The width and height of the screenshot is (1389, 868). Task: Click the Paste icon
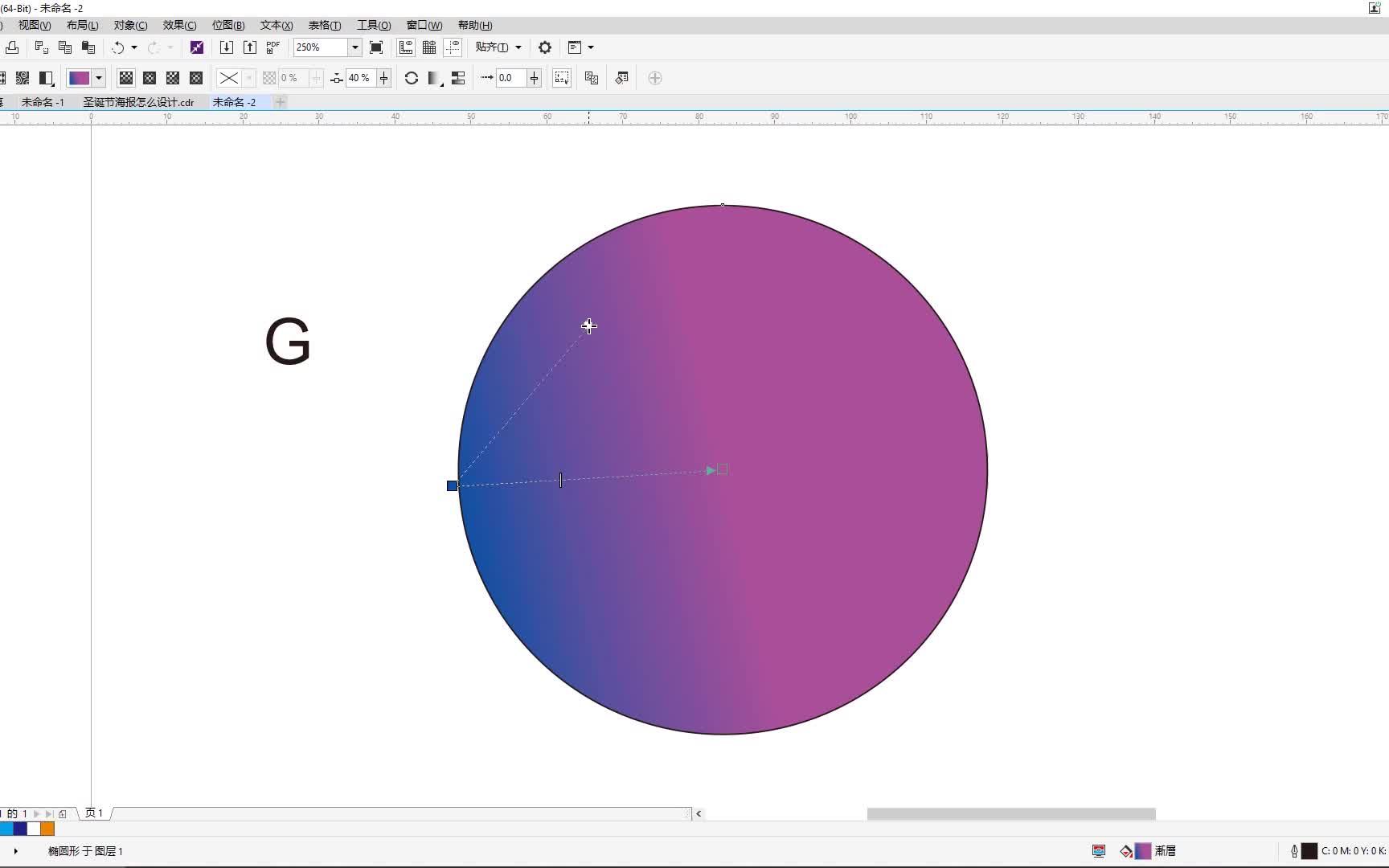point(88,47)
